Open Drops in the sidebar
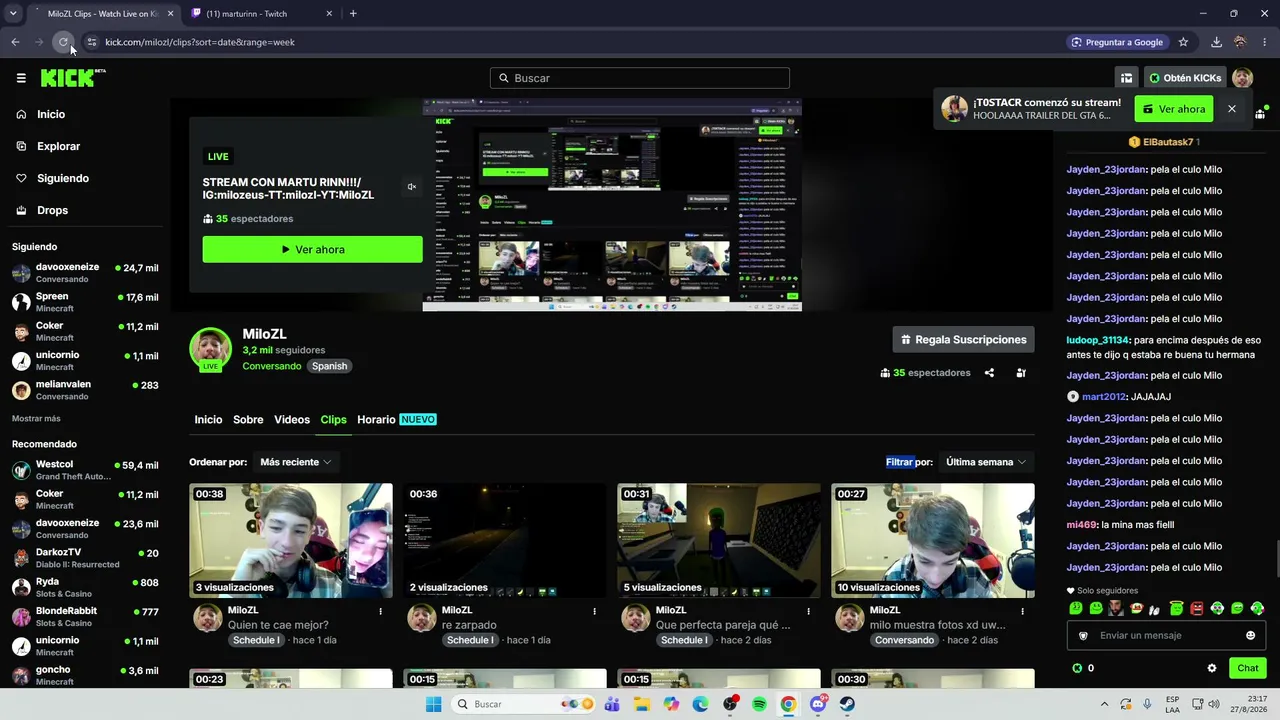 [52, 210]
